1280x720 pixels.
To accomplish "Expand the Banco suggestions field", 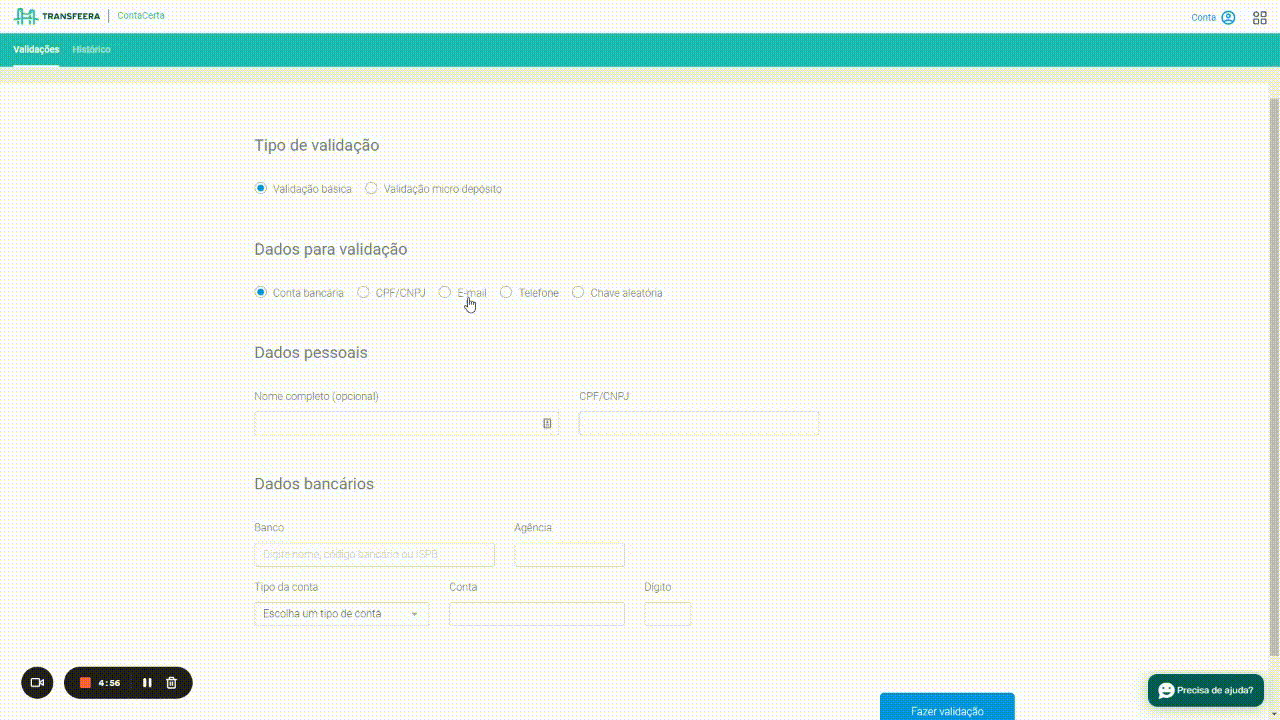I will (x=374, y=554).
